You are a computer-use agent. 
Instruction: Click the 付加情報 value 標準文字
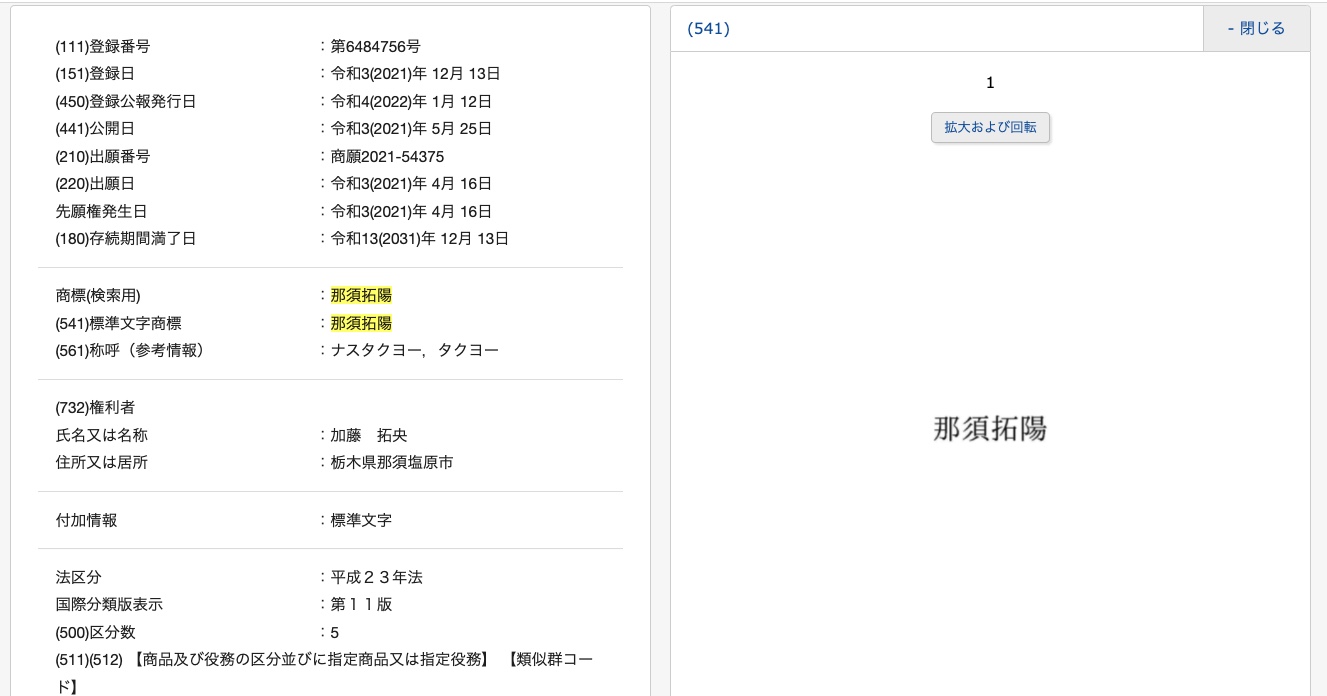click(x=361, y=520)
